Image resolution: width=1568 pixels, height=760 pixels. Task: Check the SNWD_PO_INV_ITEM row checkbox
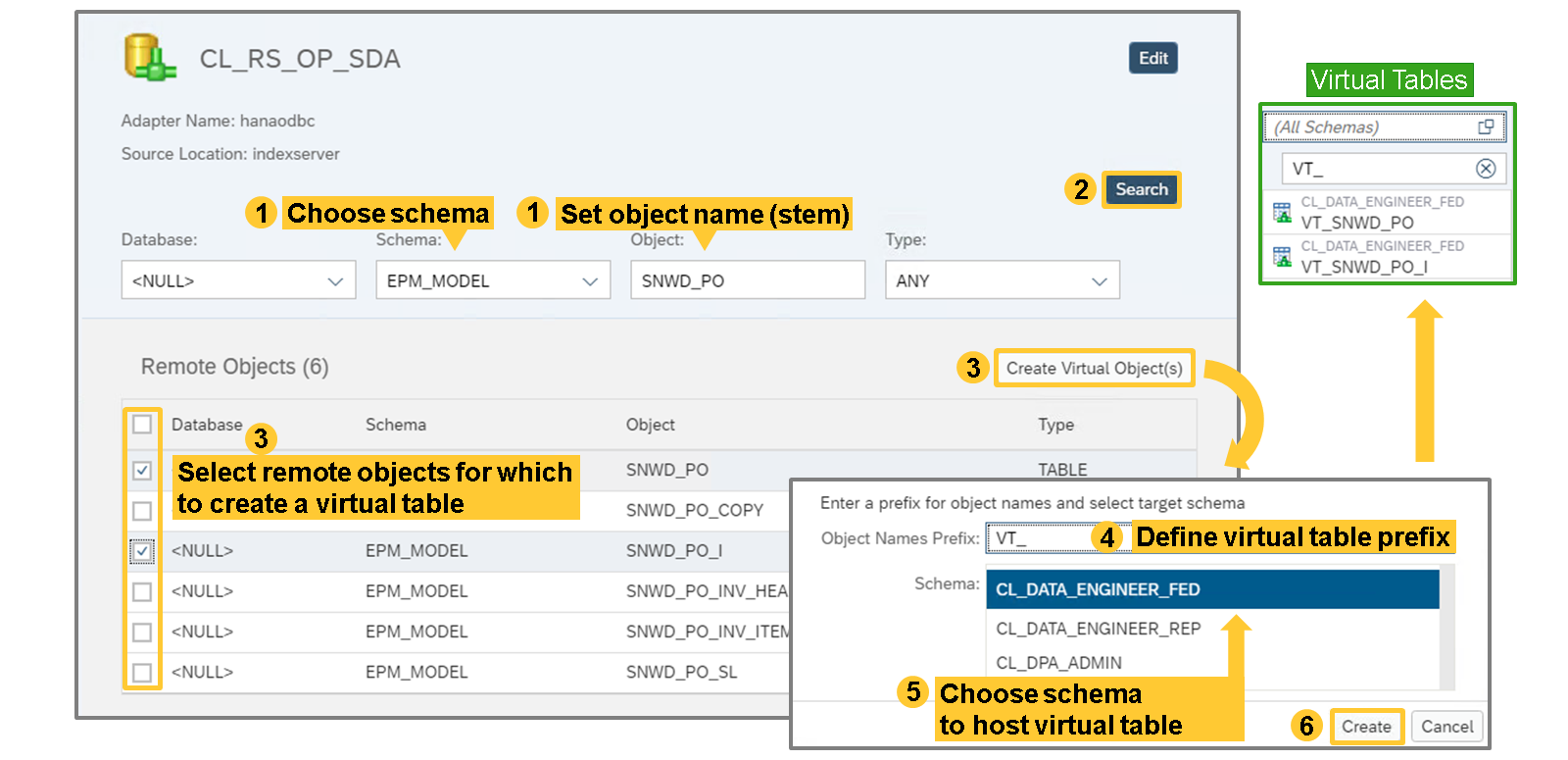tap(142, 633)
